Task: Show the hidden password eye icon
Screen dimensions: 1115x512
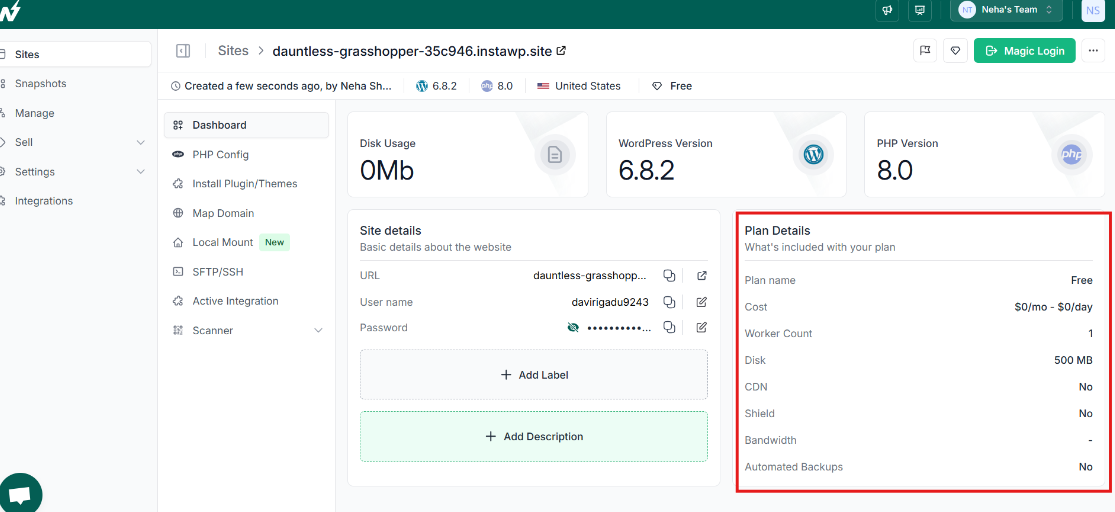Action: (573, 327)
